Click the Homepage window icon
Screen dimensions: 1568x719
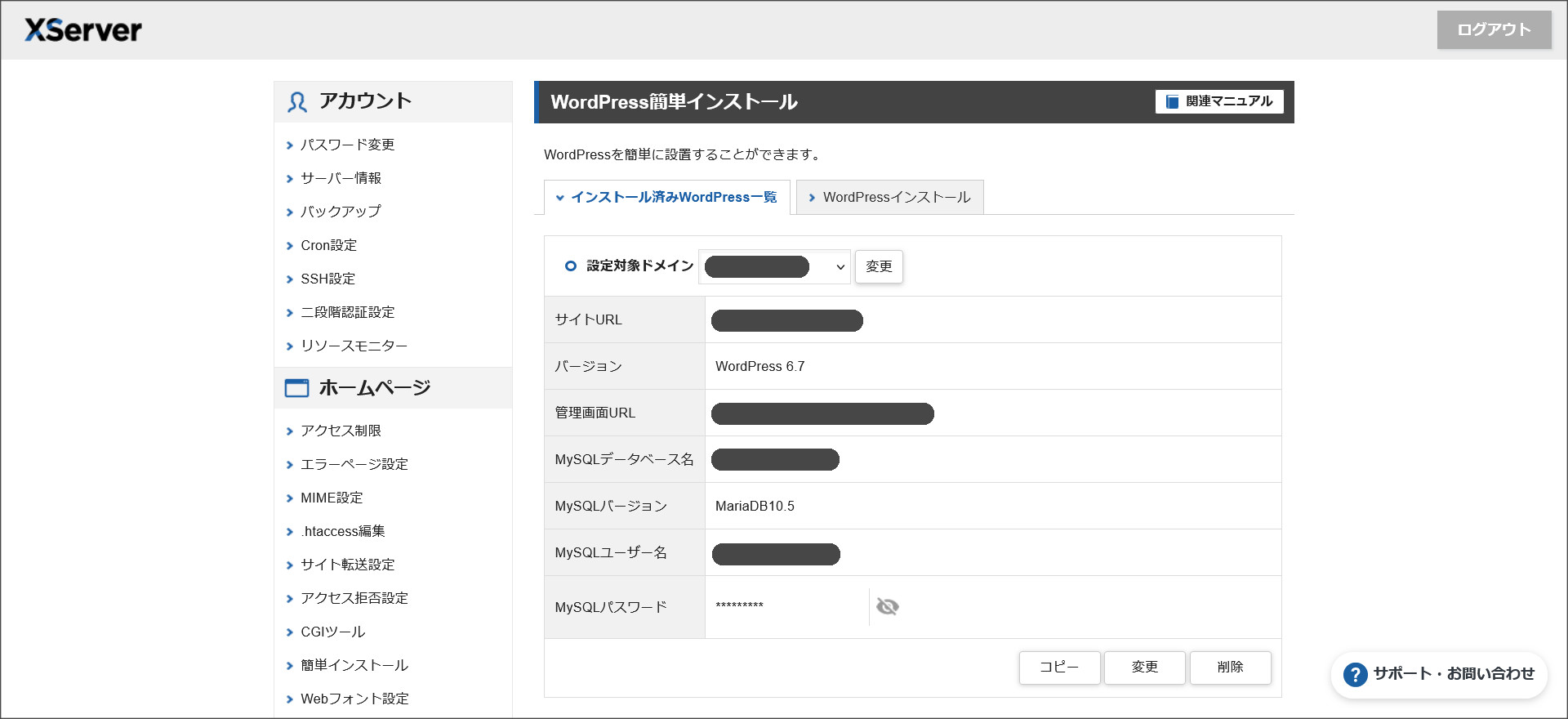[x=296, y=388]
